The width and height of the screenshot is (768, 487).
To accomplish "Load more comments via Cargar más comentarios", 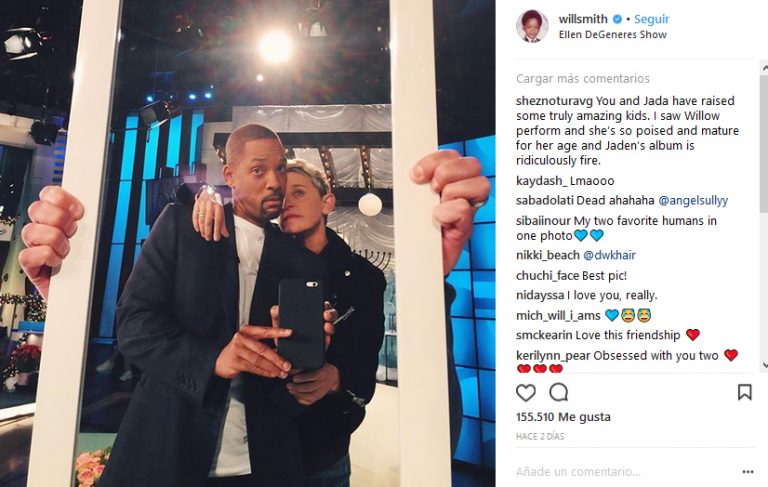I will coord(583,79).
